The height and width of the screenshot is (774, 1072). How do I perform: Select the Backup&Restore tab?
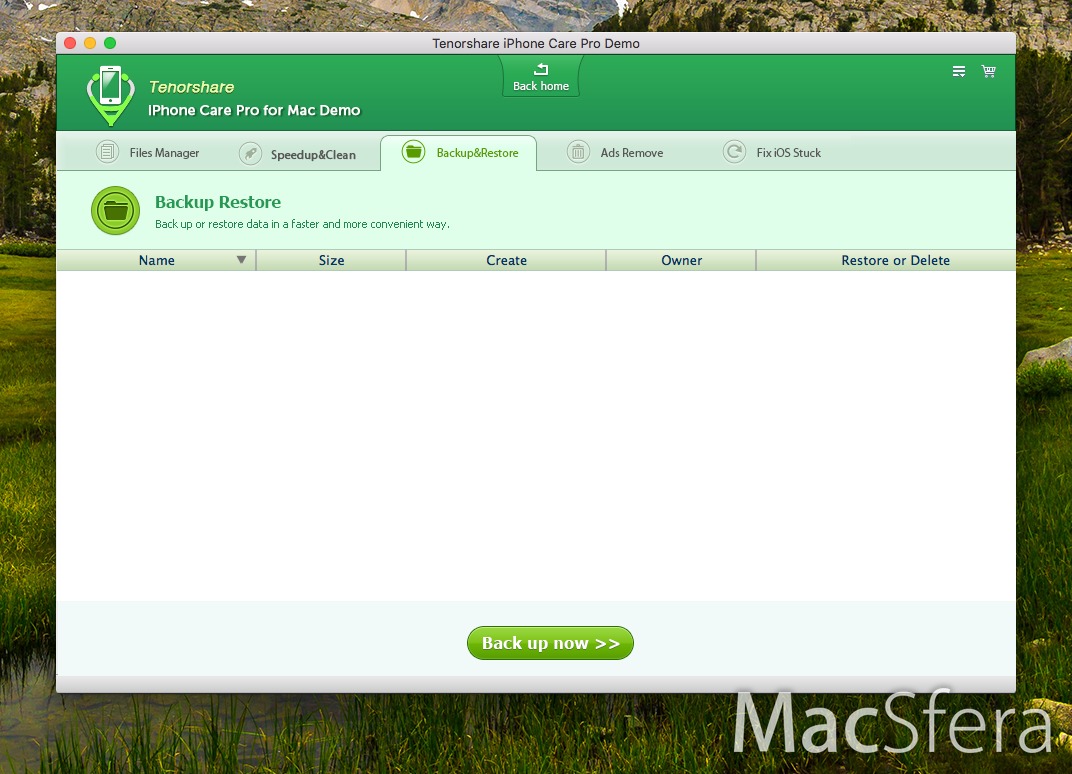click(459, 152)
